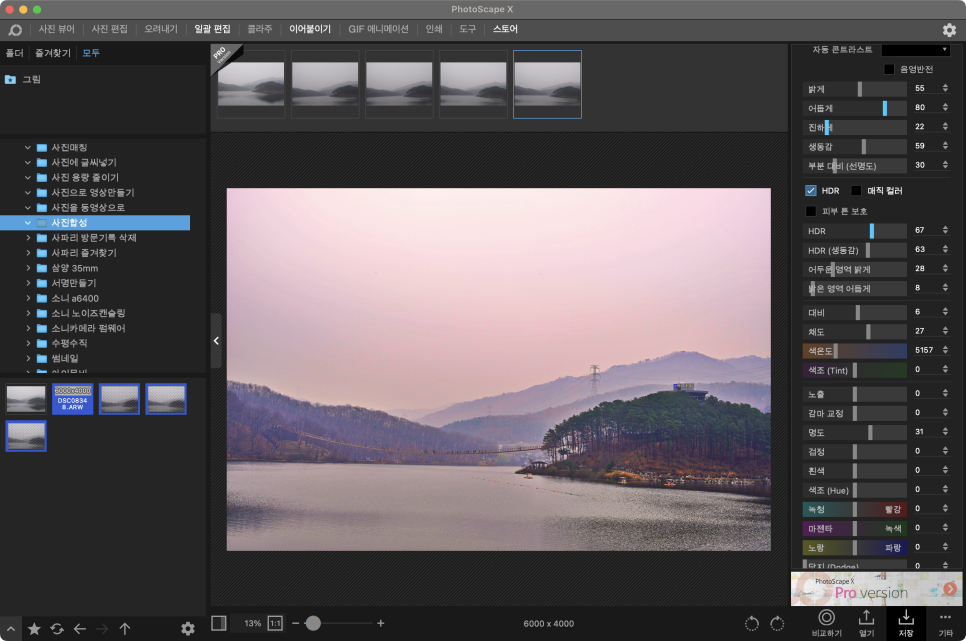Click the zoom level slider handle
This screenshot has height=641, width=966.
click(x=313, y=623)
